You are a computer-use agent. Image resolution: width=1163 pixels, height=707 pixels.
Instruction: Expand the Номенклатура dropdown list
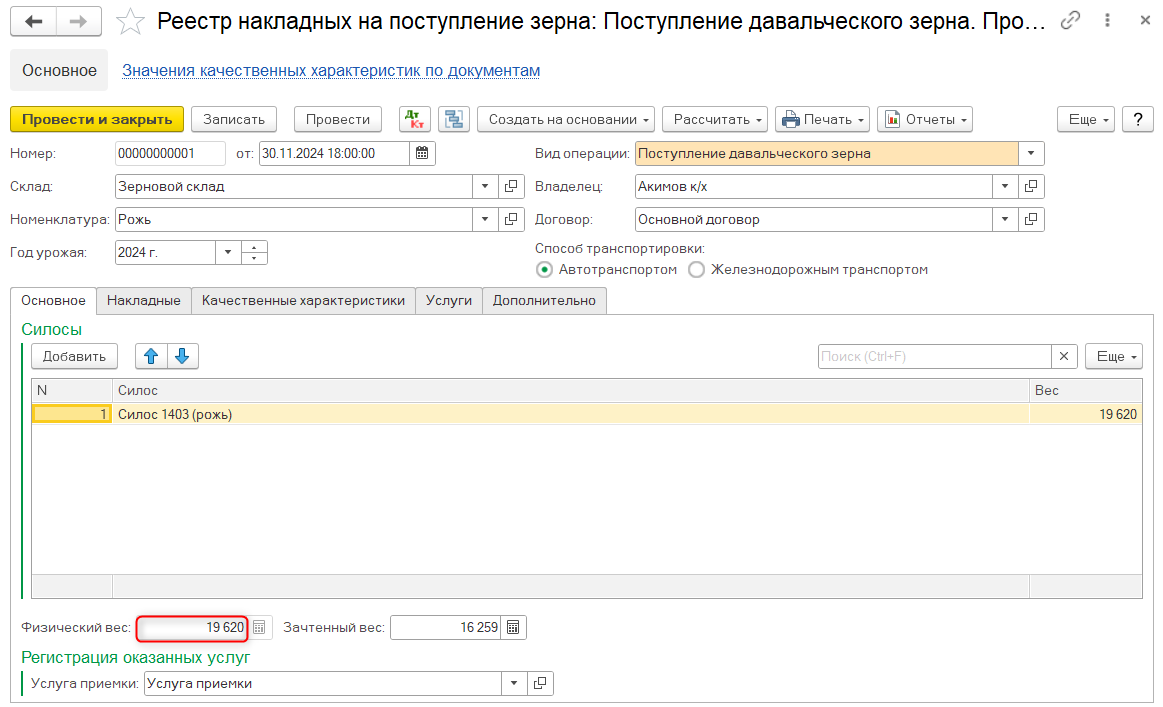[485, 220]
